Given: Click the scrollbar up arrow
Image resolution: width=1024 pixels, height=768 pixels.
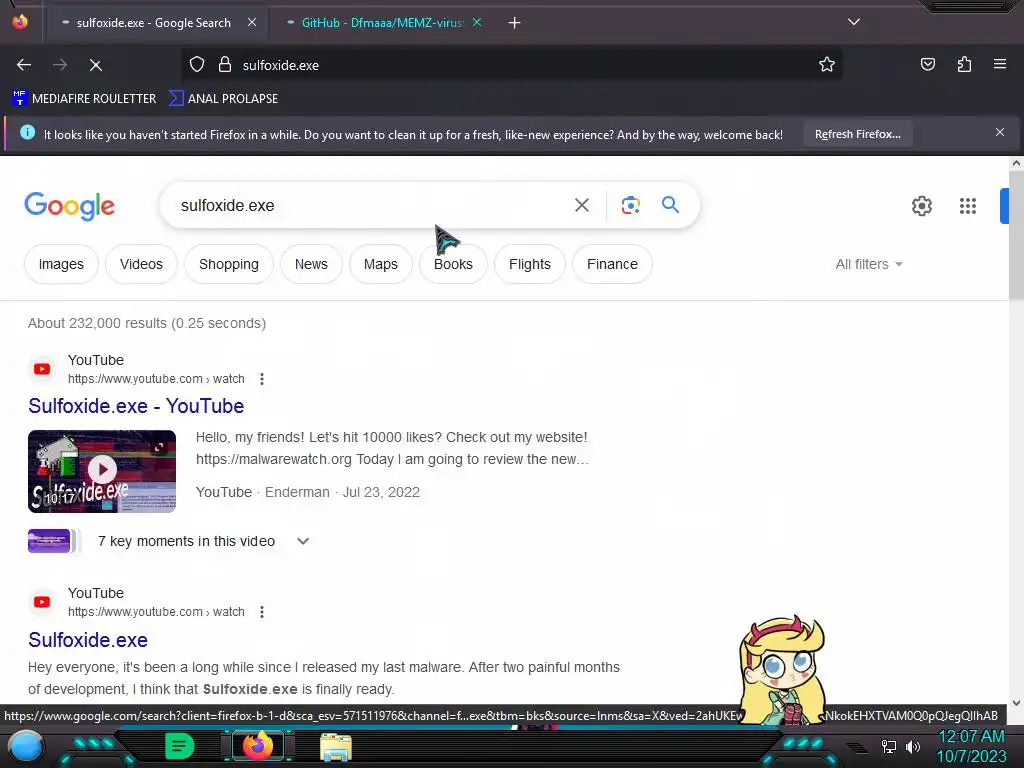Looking at the screenshot, I should [x=1016, y=163].
